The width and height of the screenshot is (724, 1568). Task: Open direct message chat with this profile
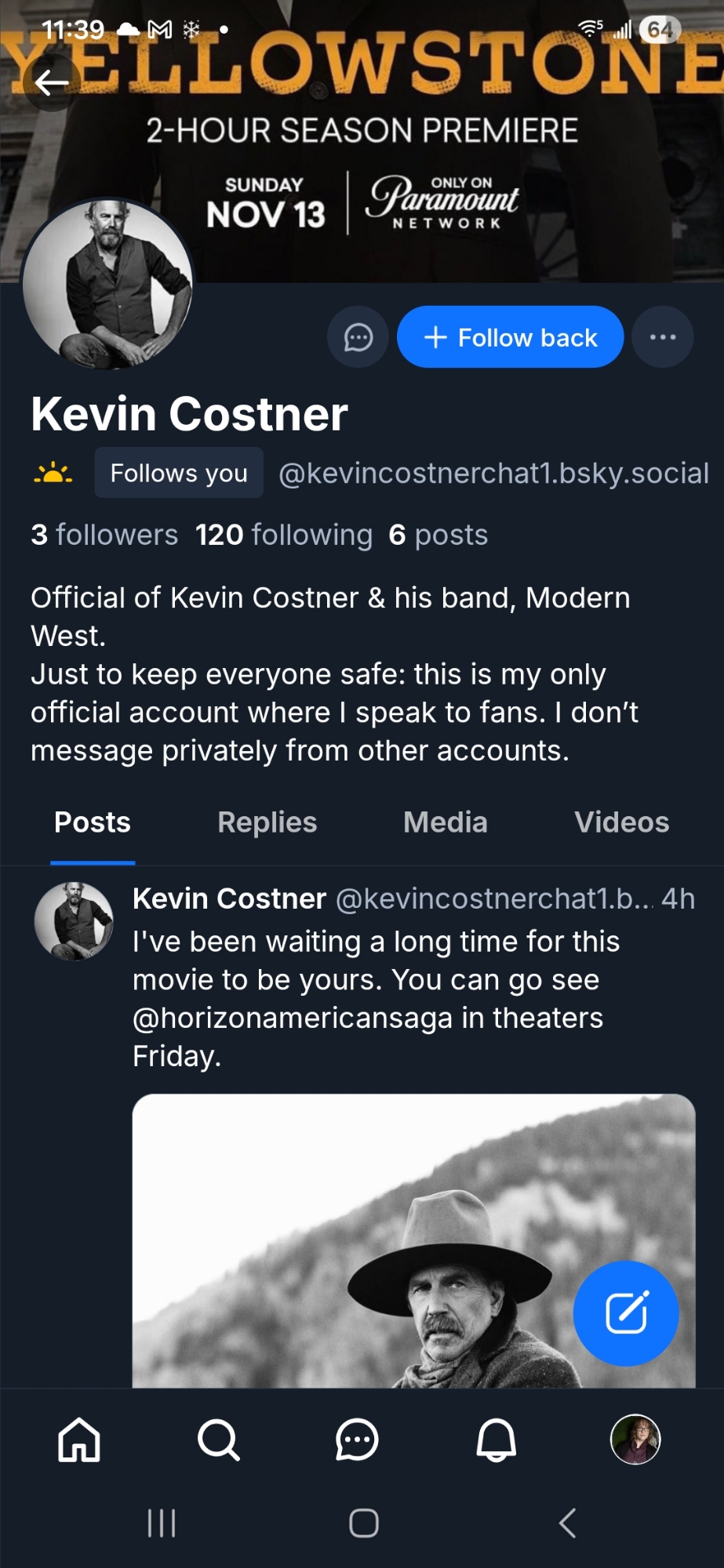tap(358, 338)
